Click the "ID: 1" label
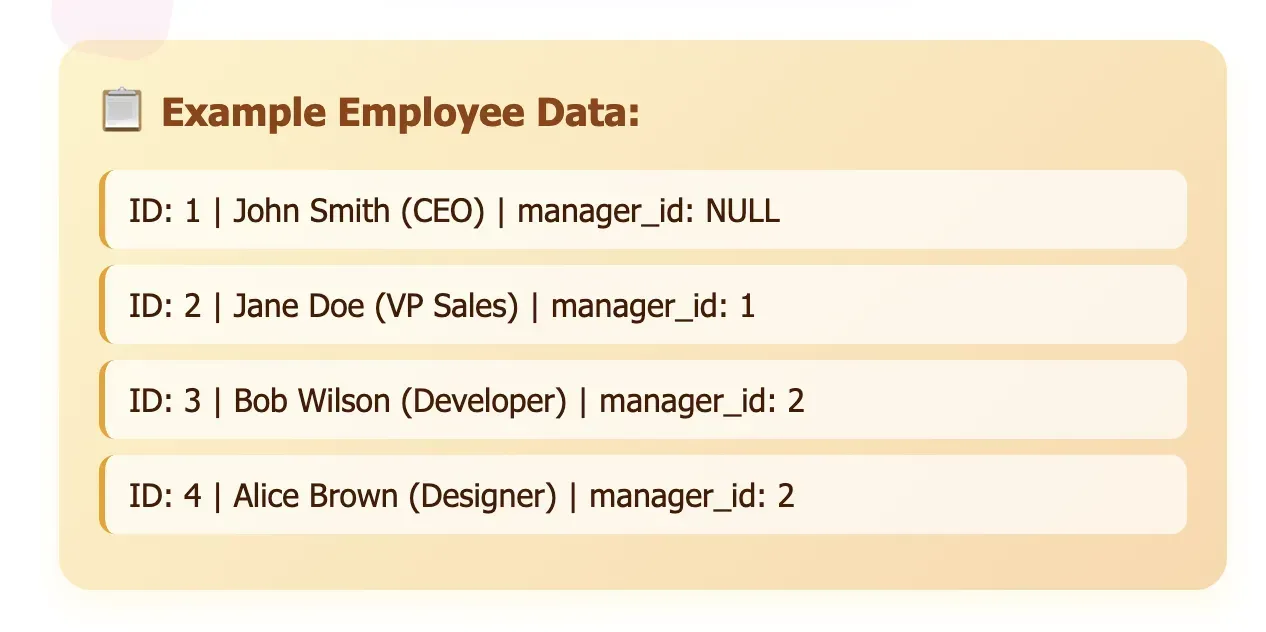The image size is (1266, 632). click(165, 211)
